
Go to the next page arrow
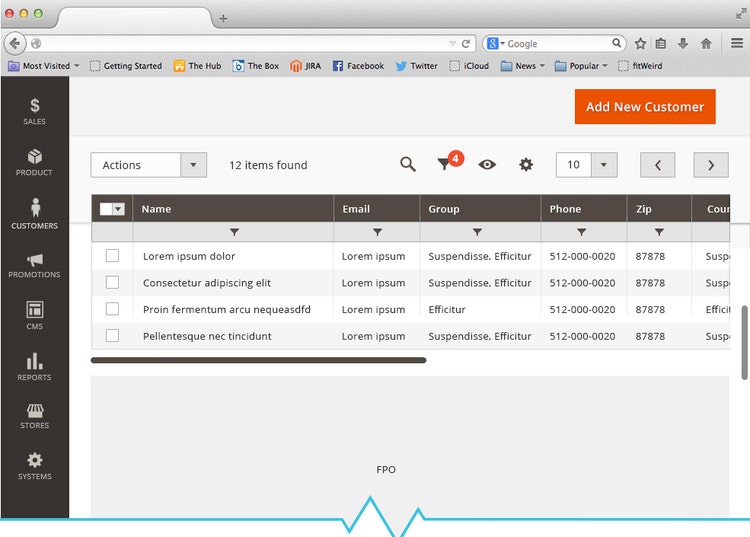710,165
